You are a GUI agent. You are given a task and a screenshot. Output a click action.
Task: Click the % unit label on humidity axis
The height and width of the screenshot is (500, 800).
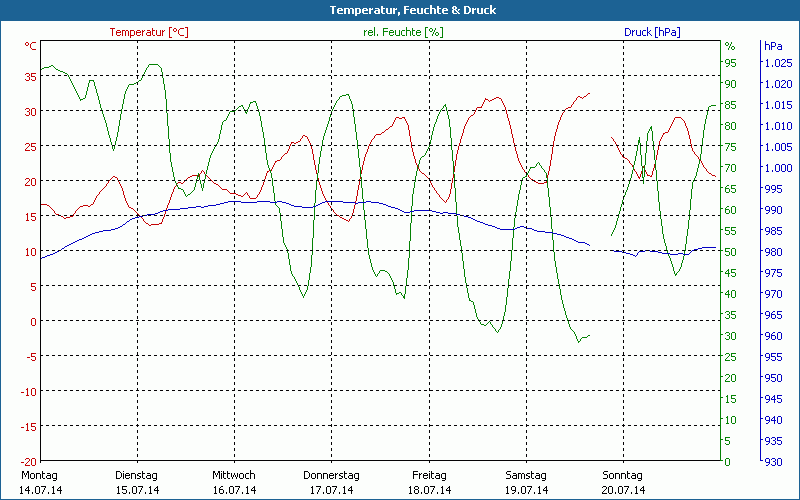tap(730, 46)
